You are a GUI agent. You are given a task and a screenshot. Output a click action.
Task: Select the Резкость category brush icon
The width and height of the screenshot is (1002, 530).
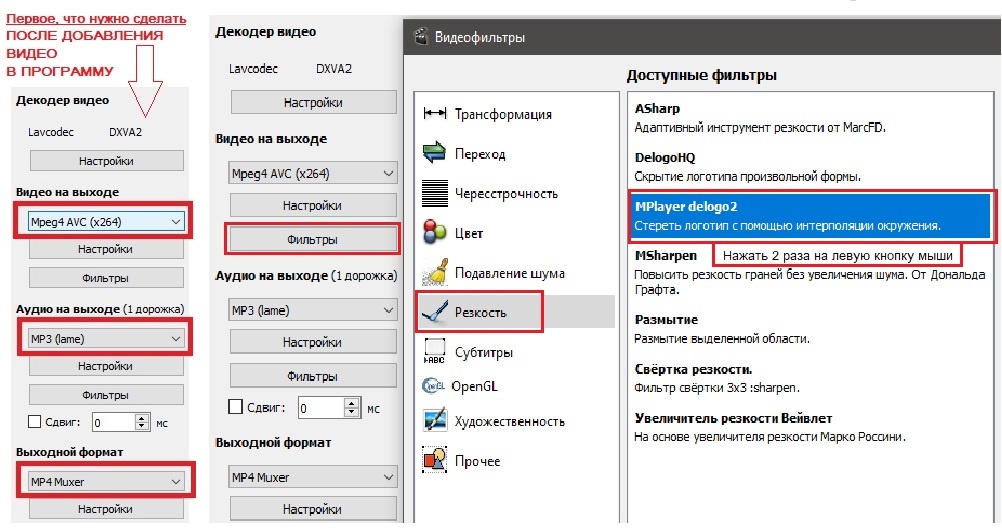[435, 312]
